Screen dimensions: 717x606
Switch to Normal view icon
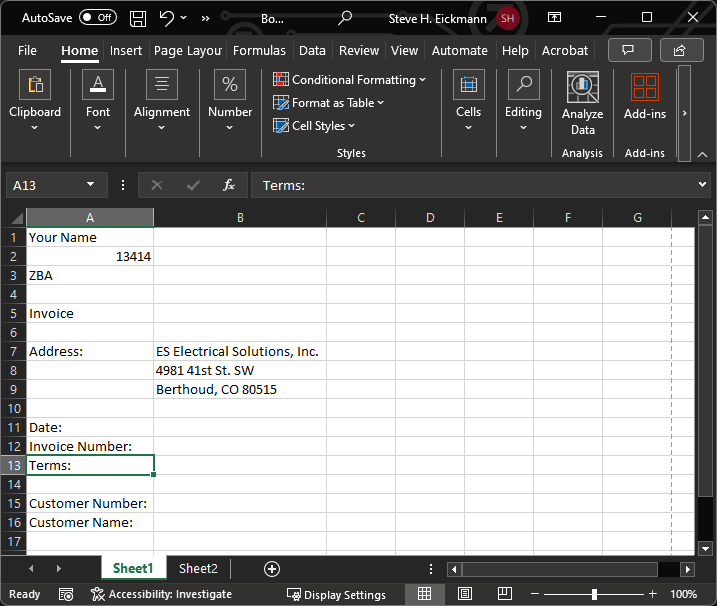click(424, 594)
